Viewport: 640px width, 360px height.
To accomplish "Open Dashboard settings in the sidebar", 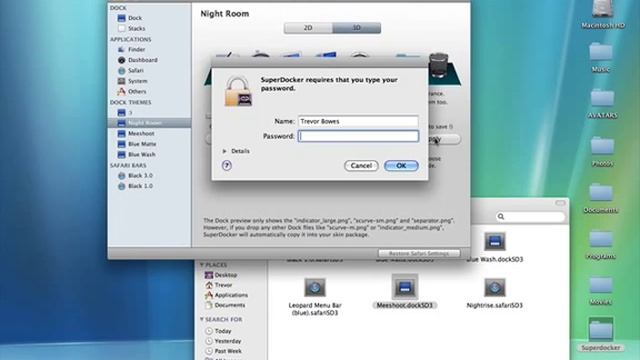I will coord(142,60).
